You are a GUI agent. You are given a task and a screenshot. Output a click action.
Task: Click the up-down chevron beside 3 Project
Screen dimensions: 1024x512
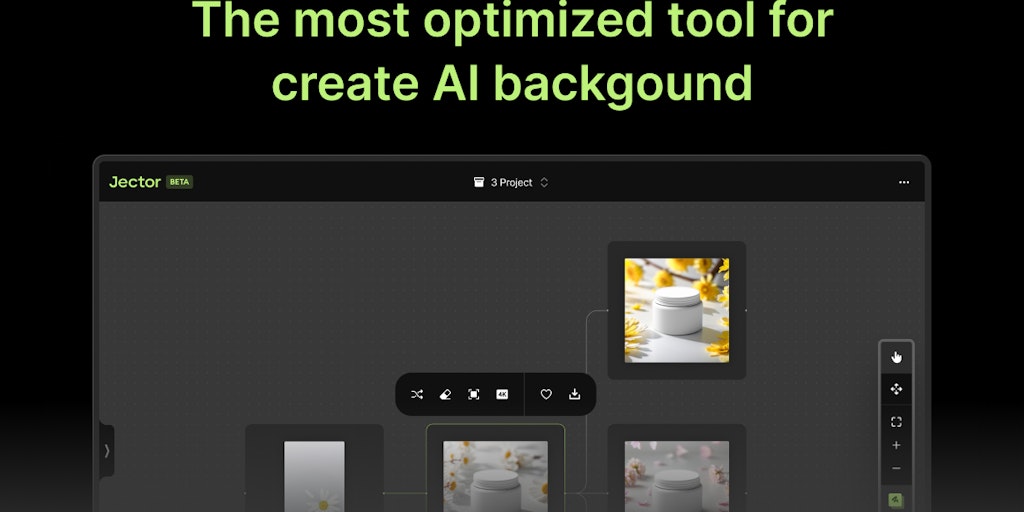tap(544, 183)
